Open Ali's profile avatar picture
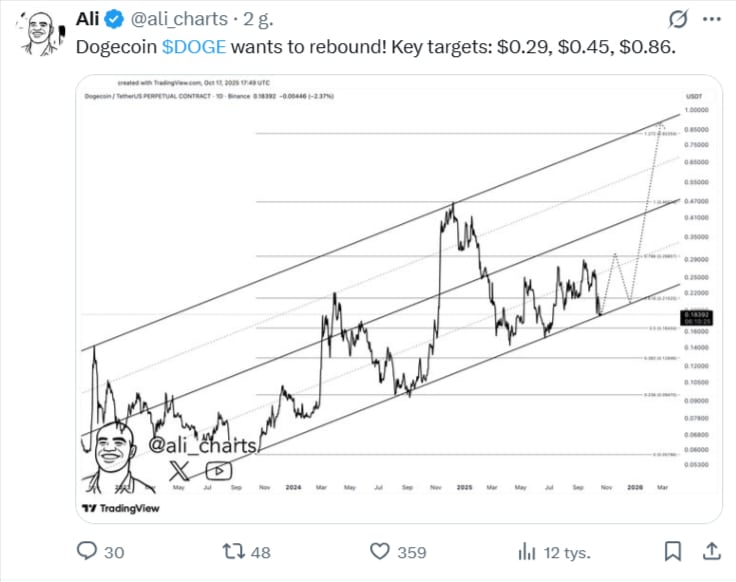This screenshot has height=582, width=736. pyautogui.click(x=38, y=33)
